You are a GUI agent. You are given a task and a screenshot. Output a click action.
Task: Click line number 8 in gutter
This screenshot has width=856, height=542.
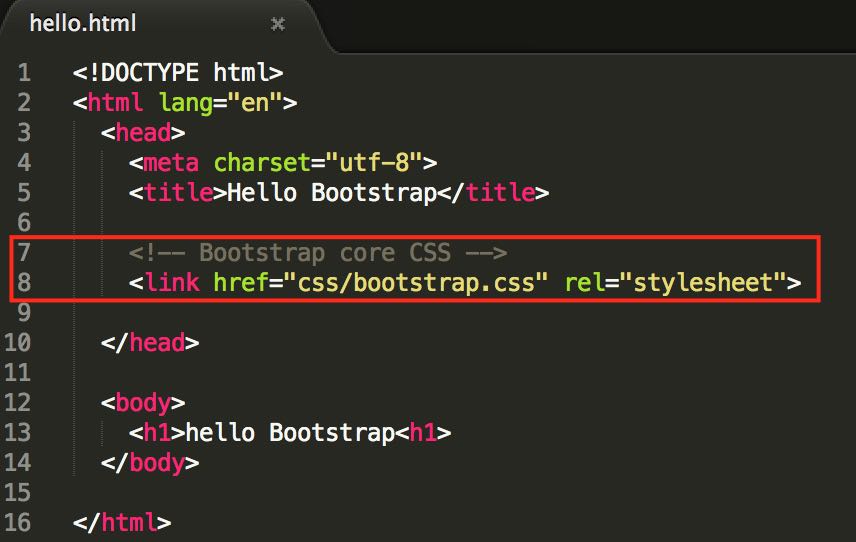pyautogui.click(x=24, y=283)
